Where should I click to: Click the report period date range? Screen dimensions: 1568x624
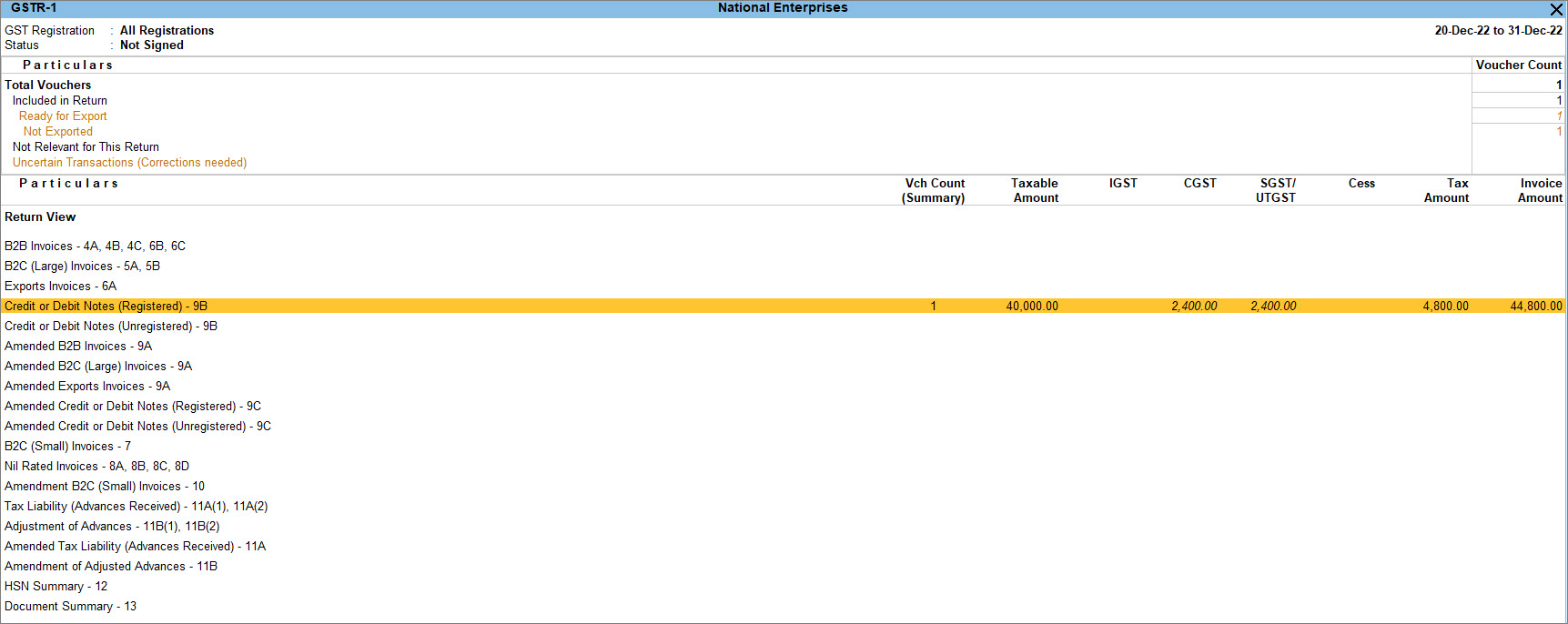(x=1498, y=31)
